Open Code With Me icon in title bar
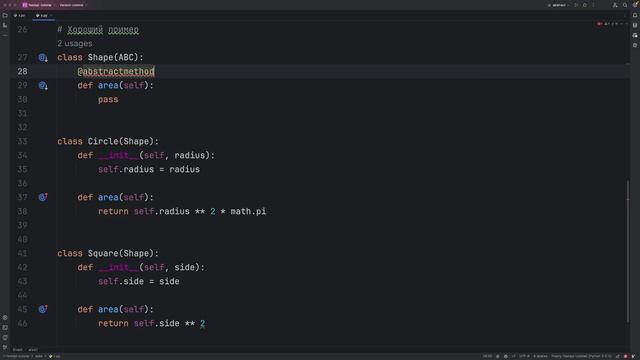 tap(615, 5)
